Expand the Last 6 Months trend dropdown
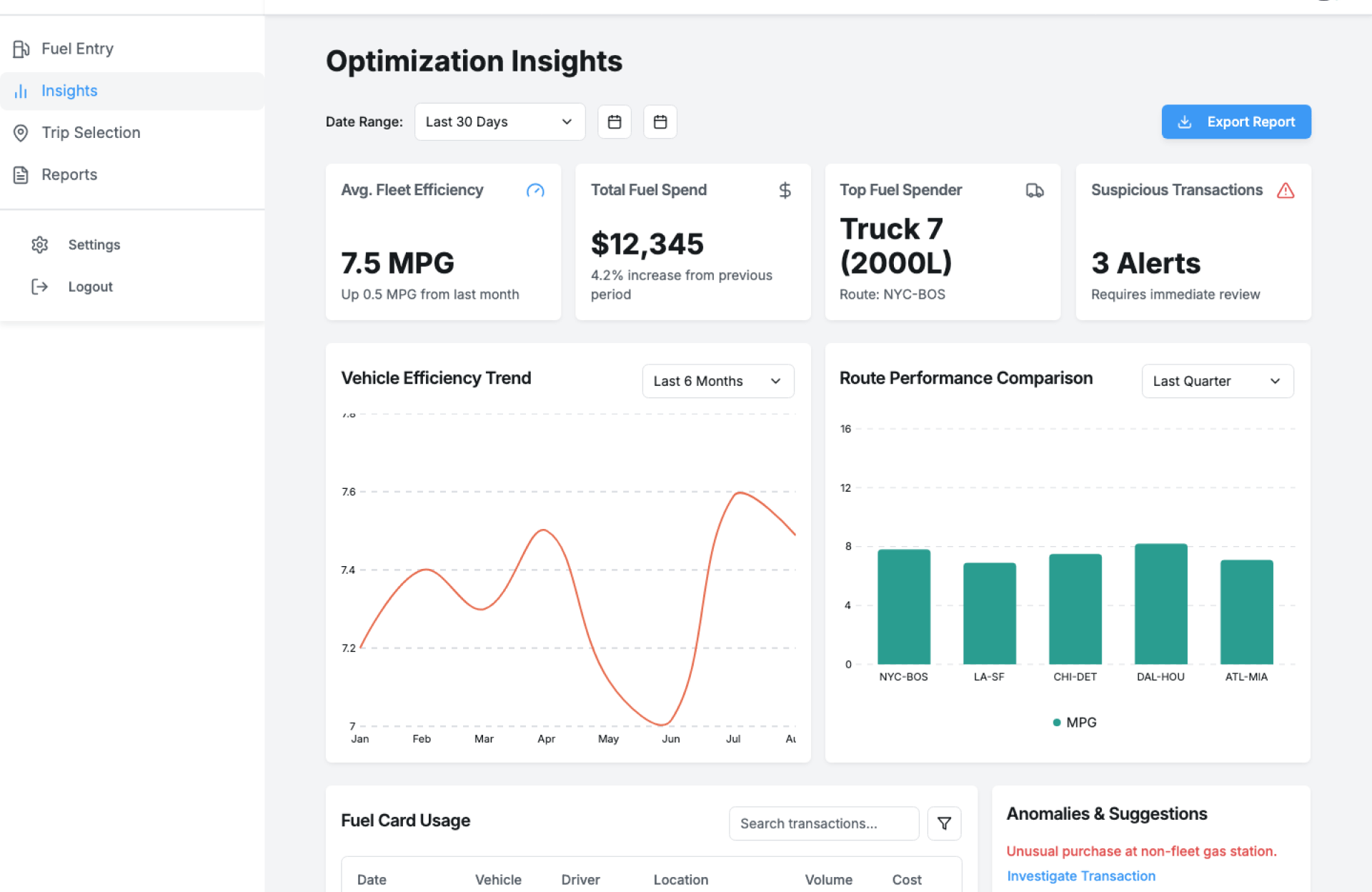The height and width of the screenshot is (892, 1372). tap(717, 381)
